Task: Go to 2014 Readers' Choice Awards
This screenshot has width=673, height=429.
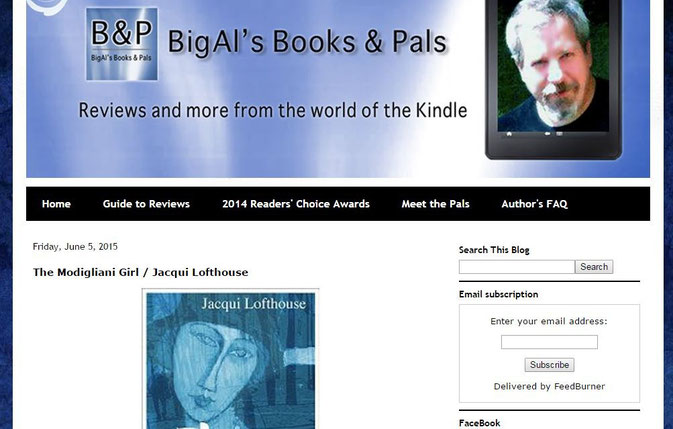Action: point(296,204)
